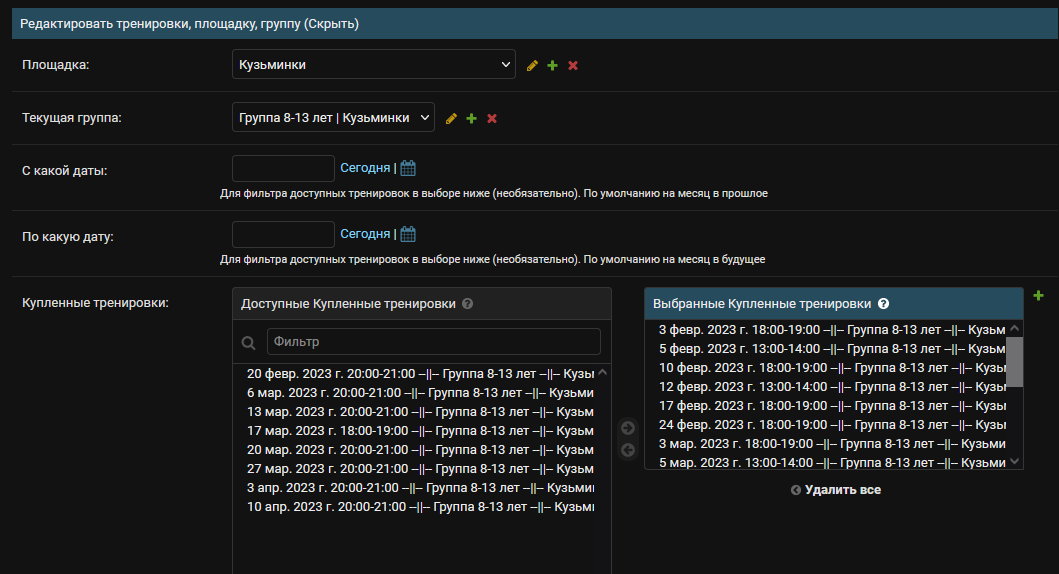
Task: Click left arrow to remove chosen trainings
Action: pyautogui.click(x=628, y=450)
